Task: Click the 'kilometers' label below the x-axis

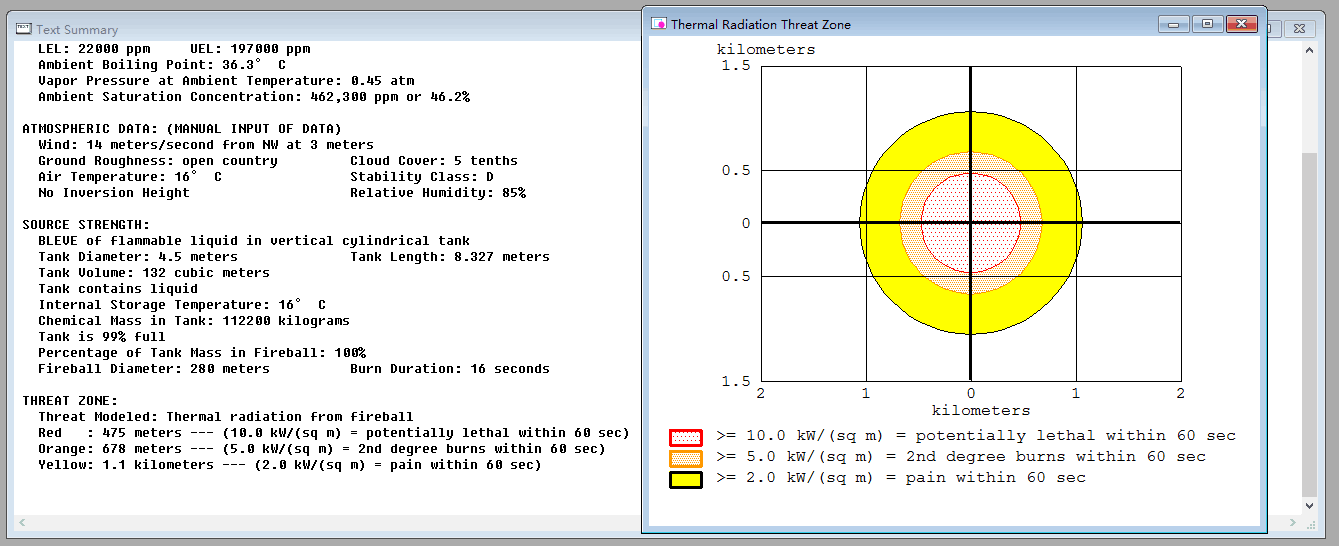Action: point(981,410)
